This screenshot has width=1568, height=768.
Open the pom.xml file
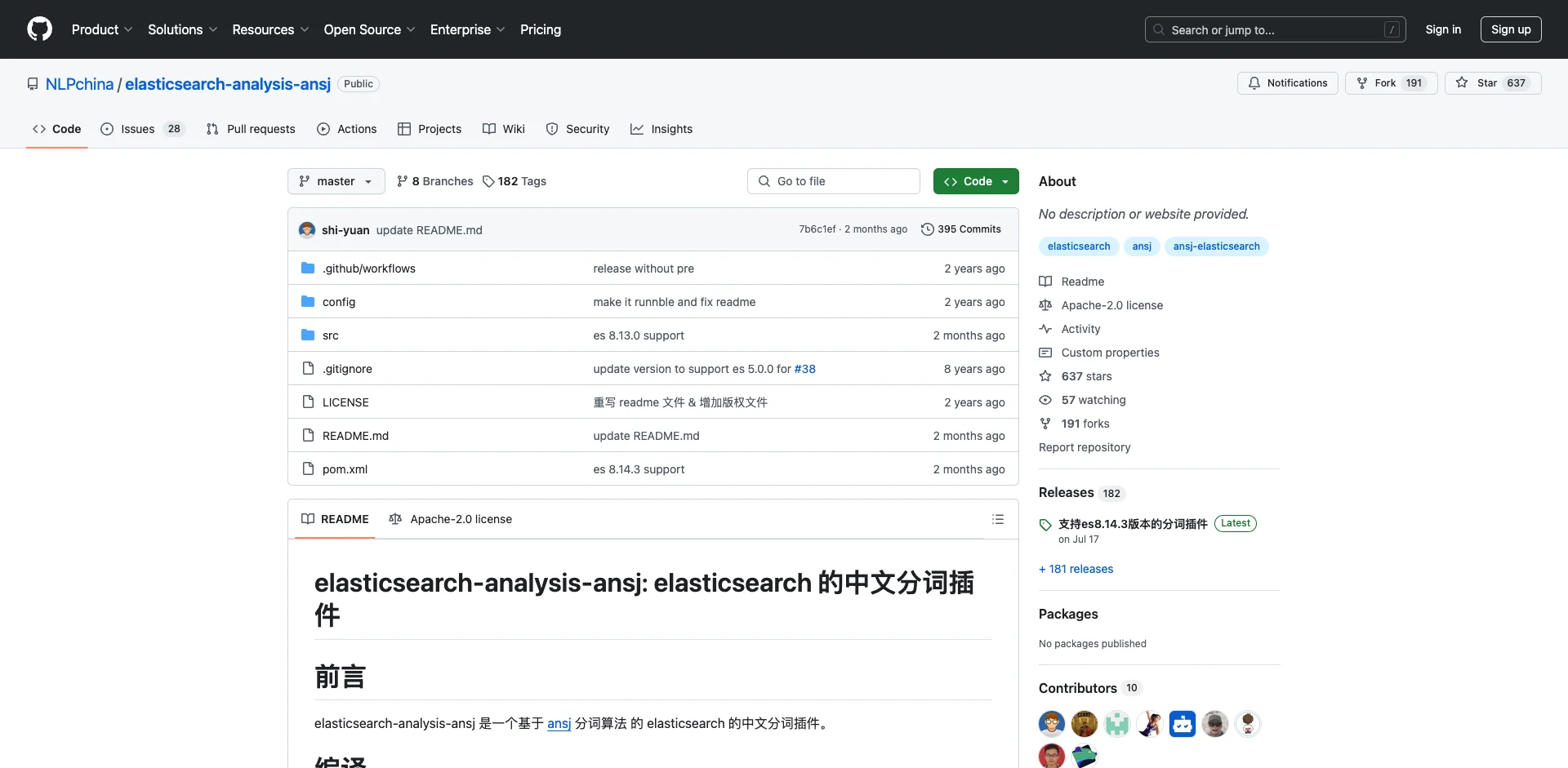(345, 469)
